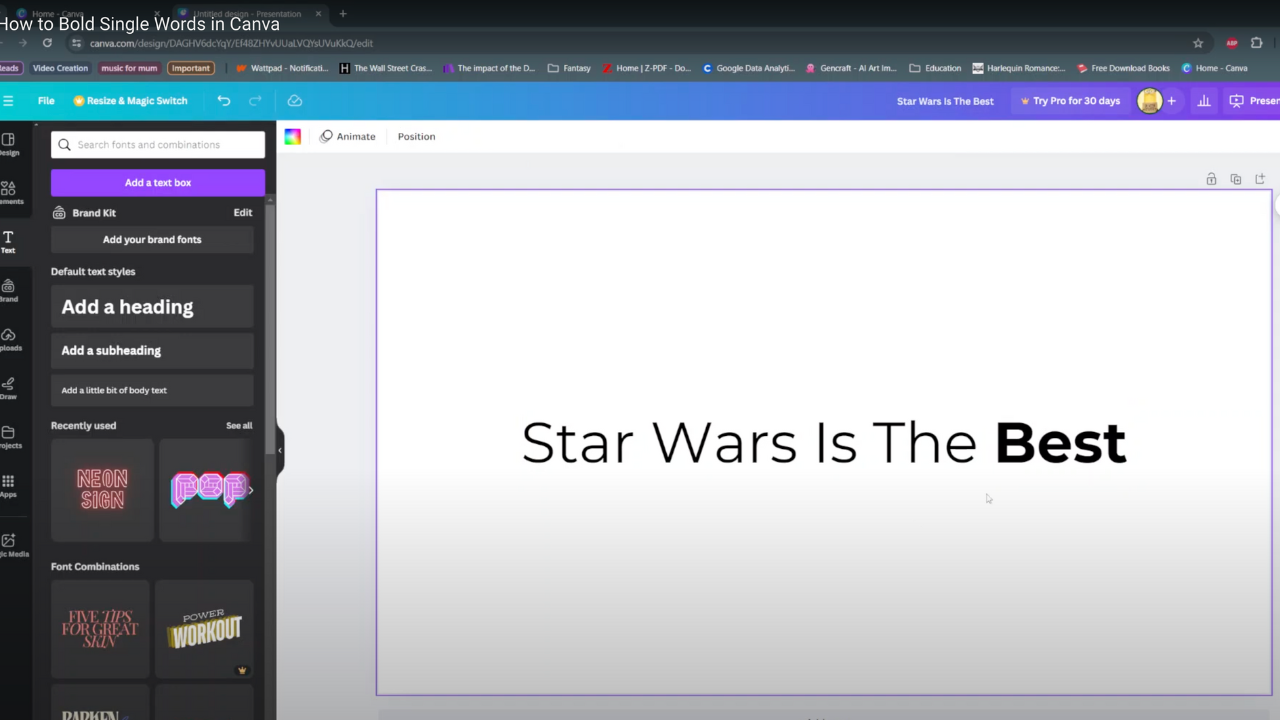Insert Add a little bit of body text
The width and height of the screenshot is (1280, 720).
point(152,391)
